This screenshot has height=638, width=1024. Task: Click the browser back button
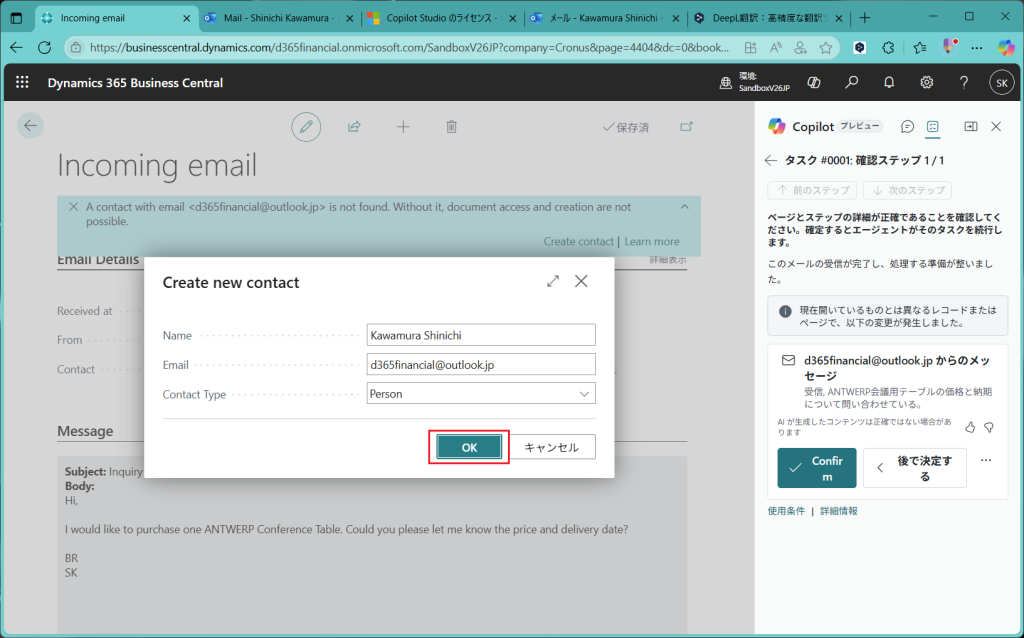pyautogui.click(x=16, y=47)
